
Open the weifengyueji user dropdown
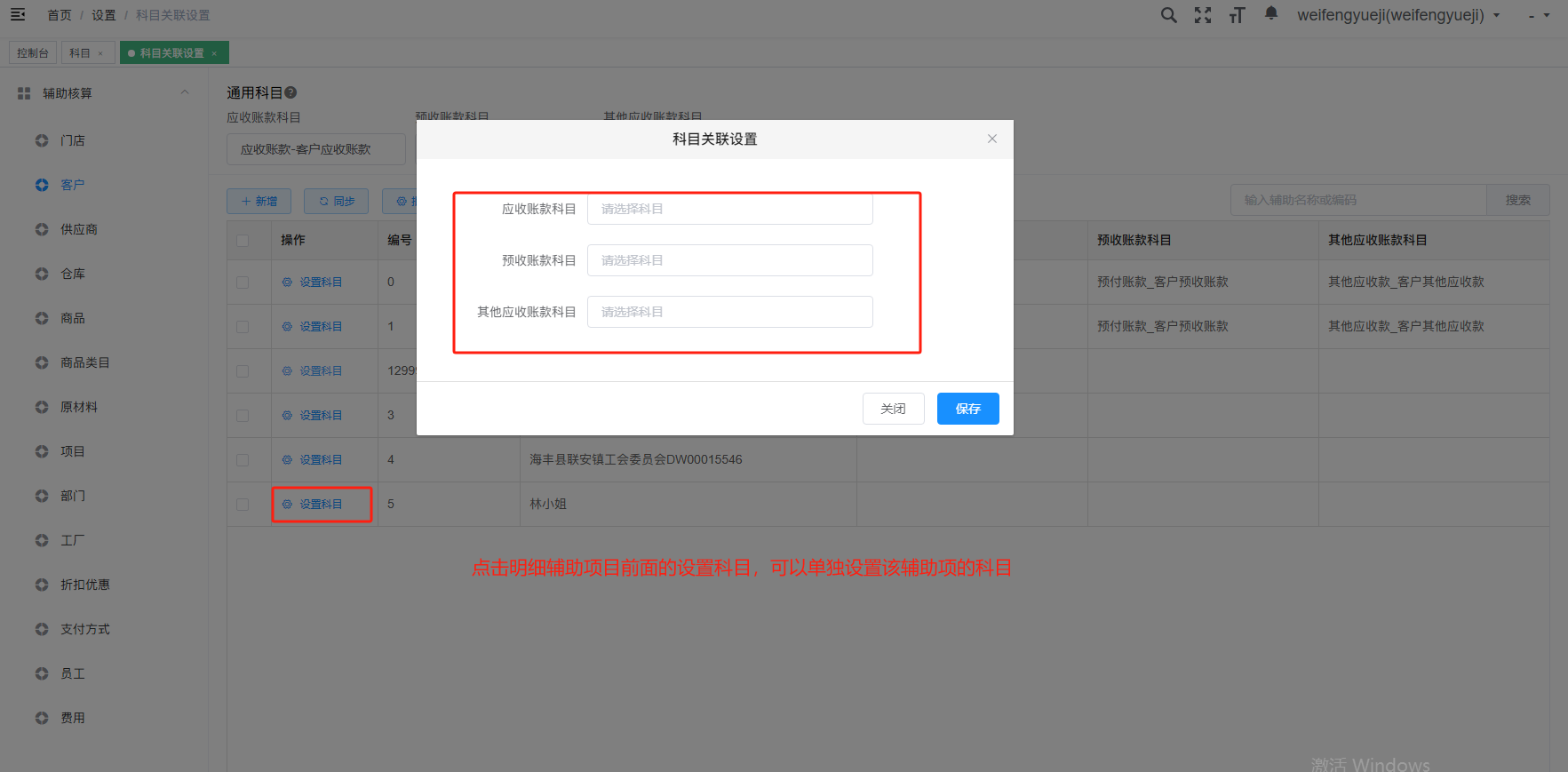(1398, 15)
